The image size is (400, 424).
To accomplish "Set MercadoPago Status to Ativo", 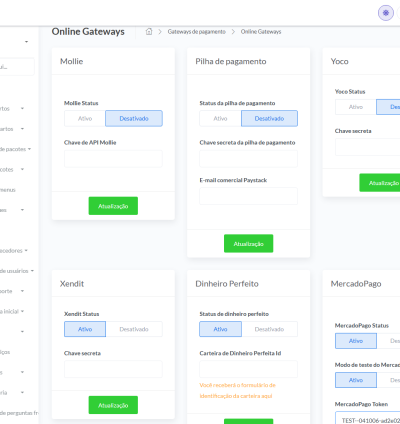I will (356, 341).
